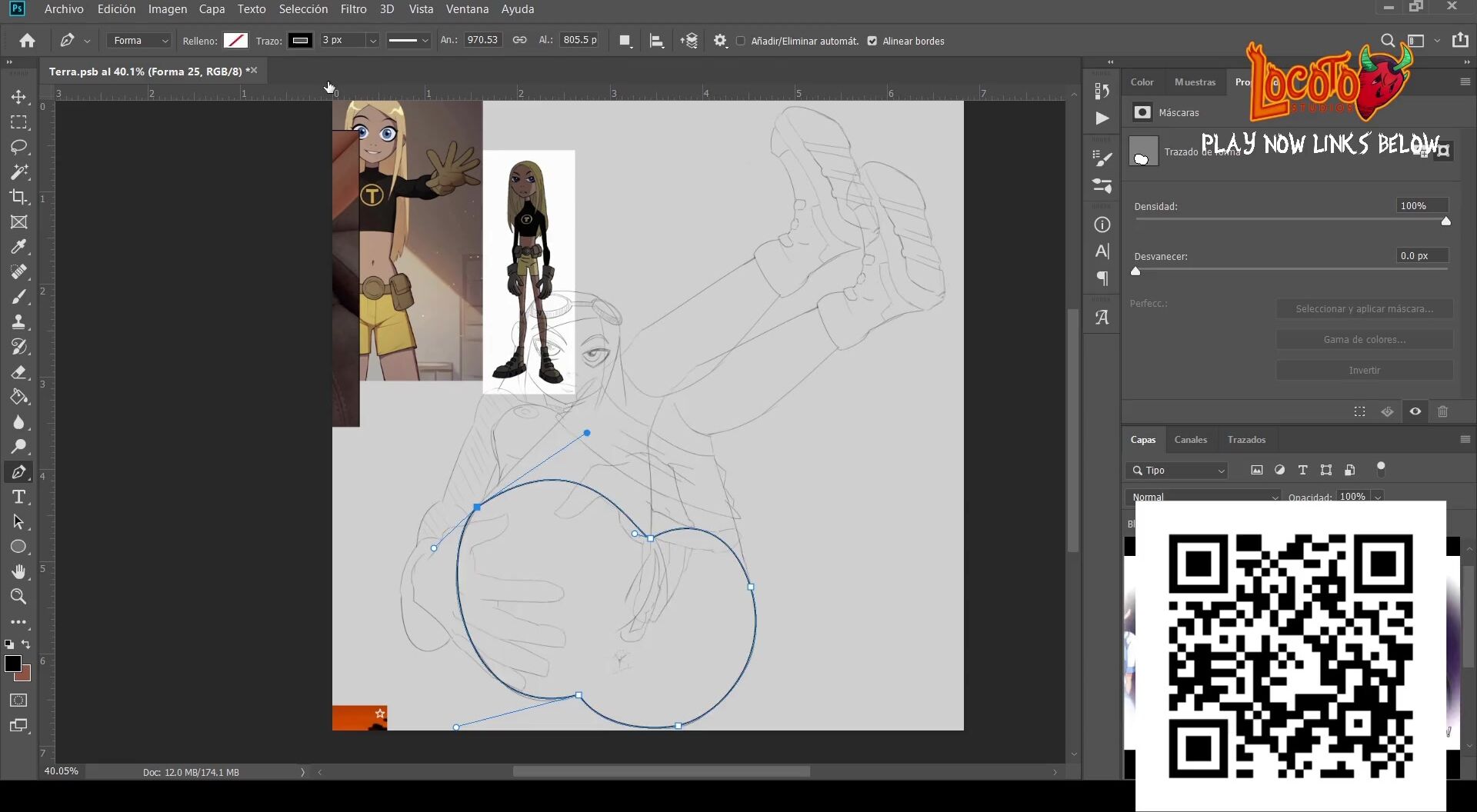The height and width of the screenshot is (812, 1477).
Task: Select the Horizontal Type tool
Action: pos(18,497)
